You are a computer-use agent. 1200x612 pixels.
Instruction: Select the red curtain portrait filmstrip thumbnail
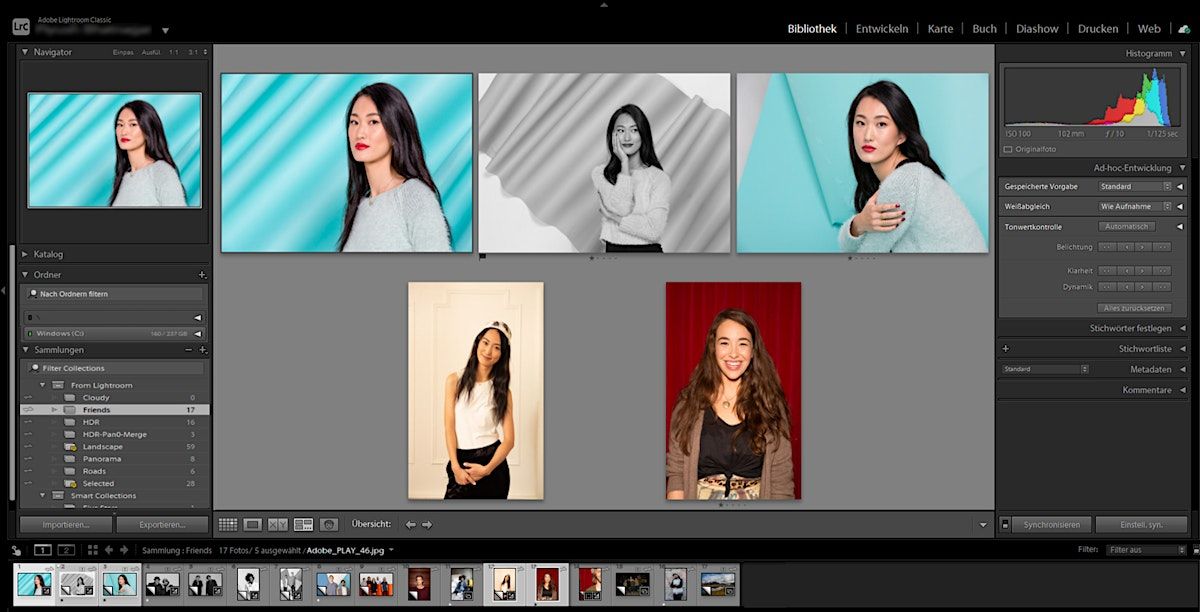pyautogui.click(x=547, y=583)
